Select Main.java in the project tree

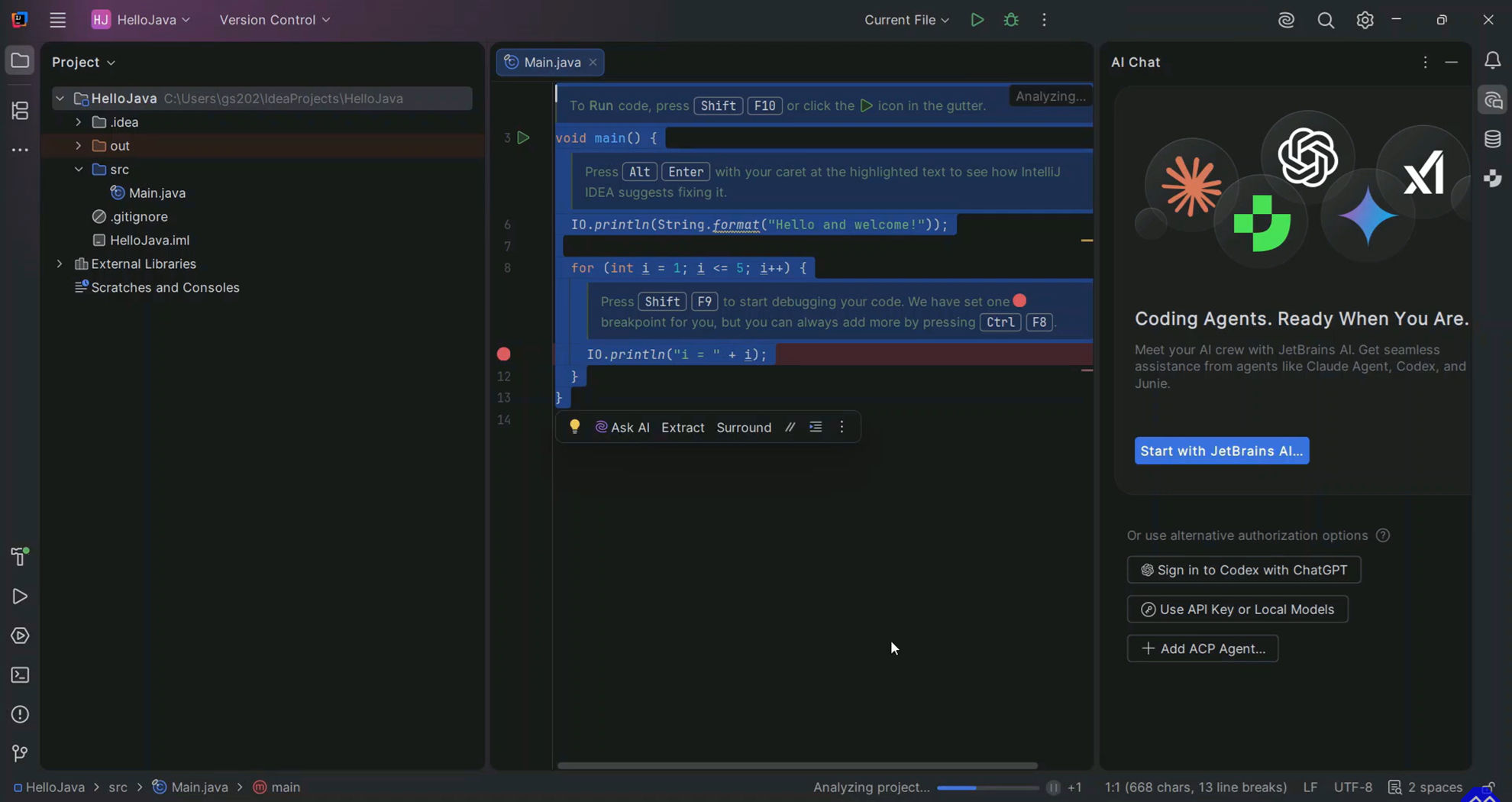pyautogui.click(x=148, y=193)
